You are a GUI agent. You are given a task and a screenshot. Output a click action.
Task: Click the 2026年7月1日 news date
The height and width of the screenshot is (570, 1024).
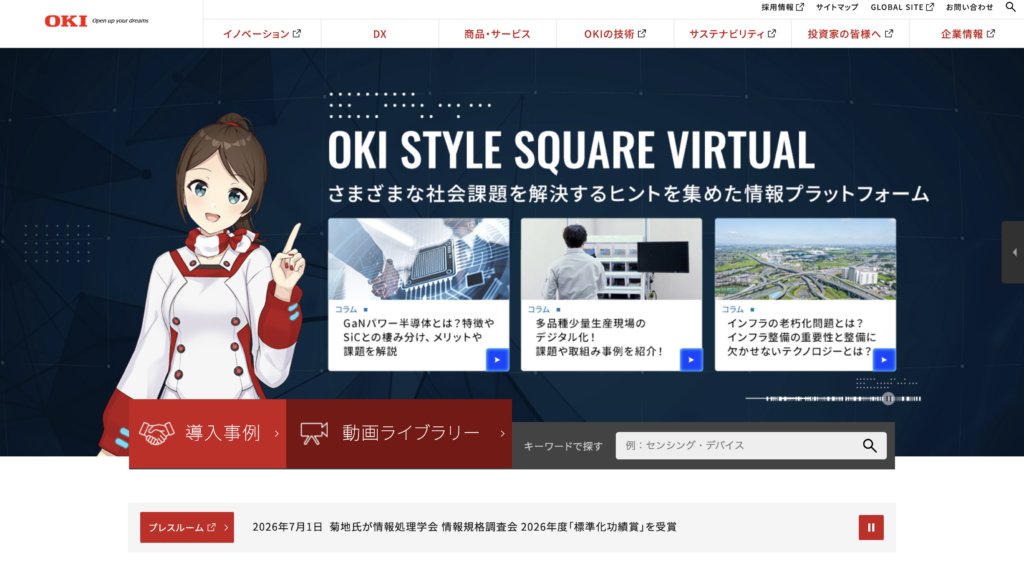tap(287, 527)
